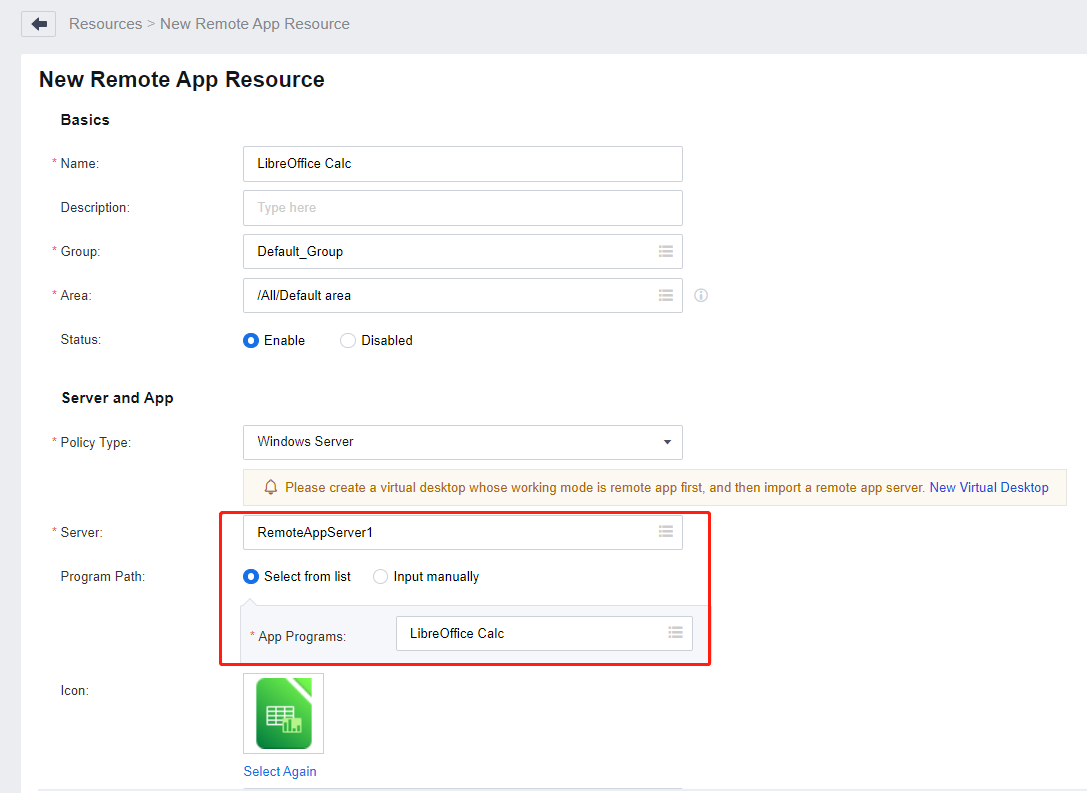Viewport: 1087px width, 793px height.
Task: Open the Resources breadcrumb link
Action: point(105,24)
